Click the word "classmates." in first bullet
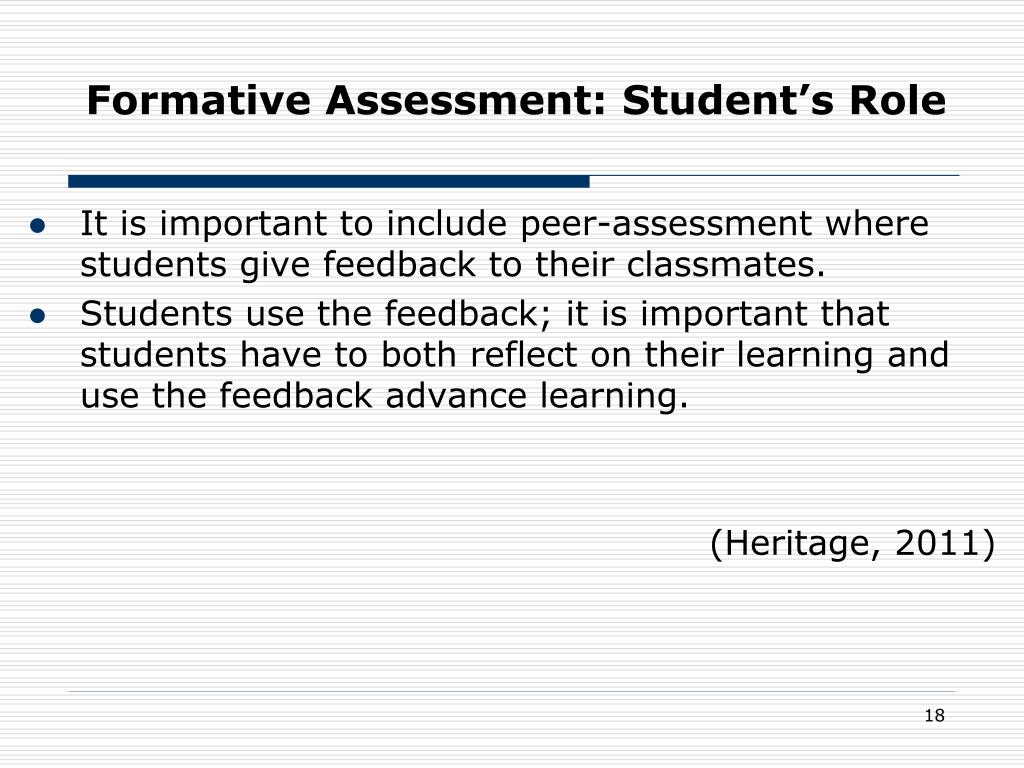The width and height of the screenshot is (1024, 768). tap(726, 264)
